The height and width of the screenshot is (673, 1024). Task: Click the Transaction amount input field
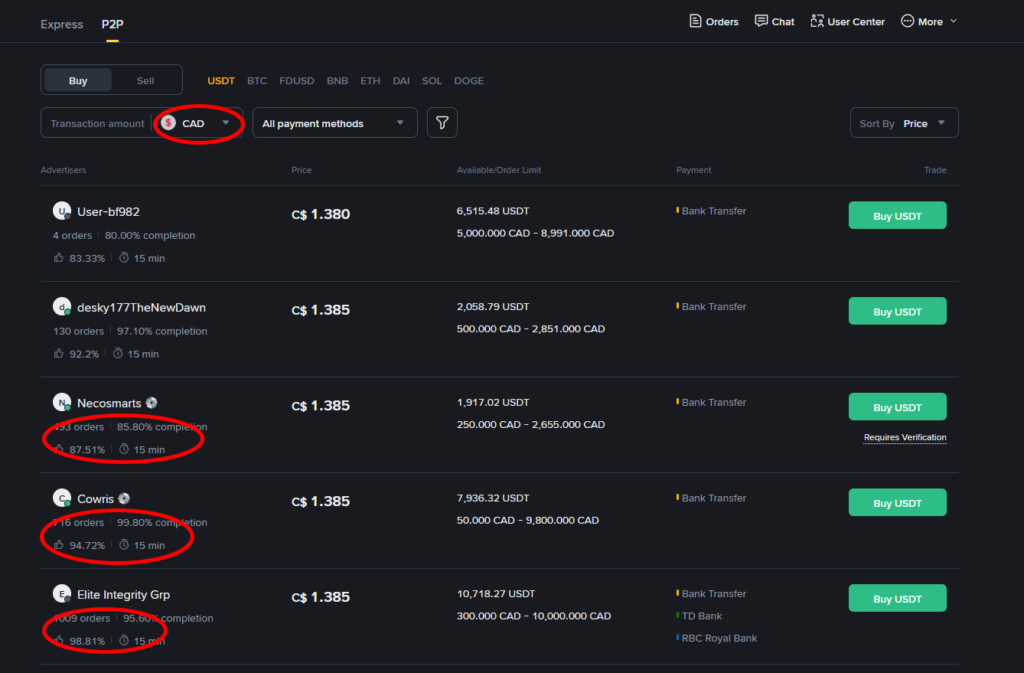[97, 123]
